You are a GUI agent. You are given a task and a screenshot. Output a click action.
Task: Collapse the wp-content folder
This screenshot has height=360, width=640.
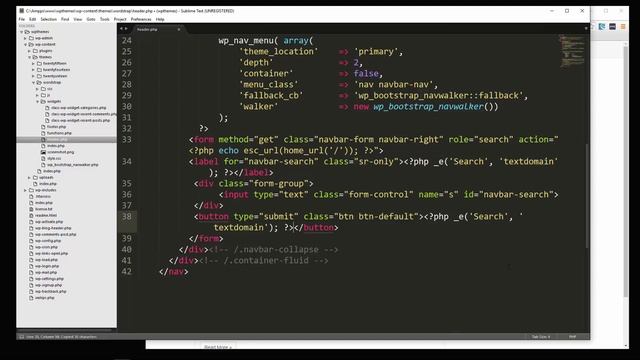tap(25, 44)
